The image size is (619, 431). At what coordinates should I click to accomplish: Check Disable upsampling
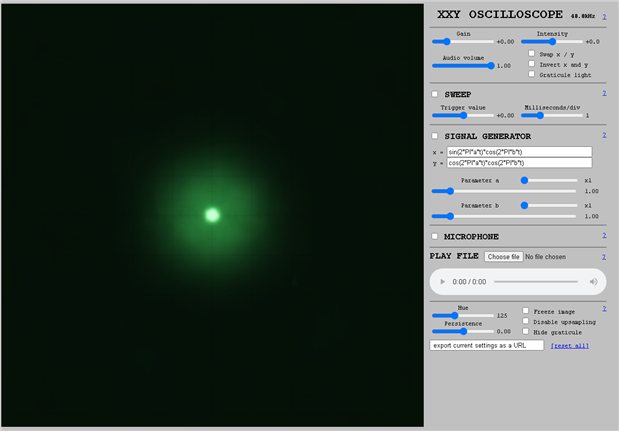click(525, 321)
